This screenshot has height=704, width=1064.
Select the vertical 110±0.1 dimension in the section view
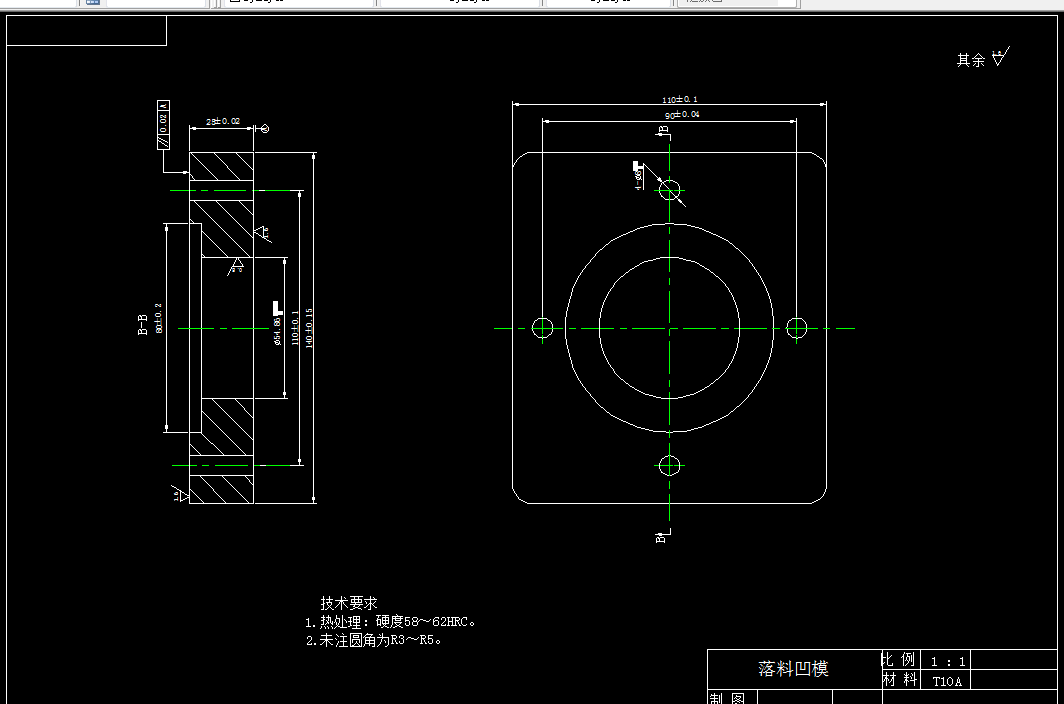pyautogui.click(x=294, y=328)
